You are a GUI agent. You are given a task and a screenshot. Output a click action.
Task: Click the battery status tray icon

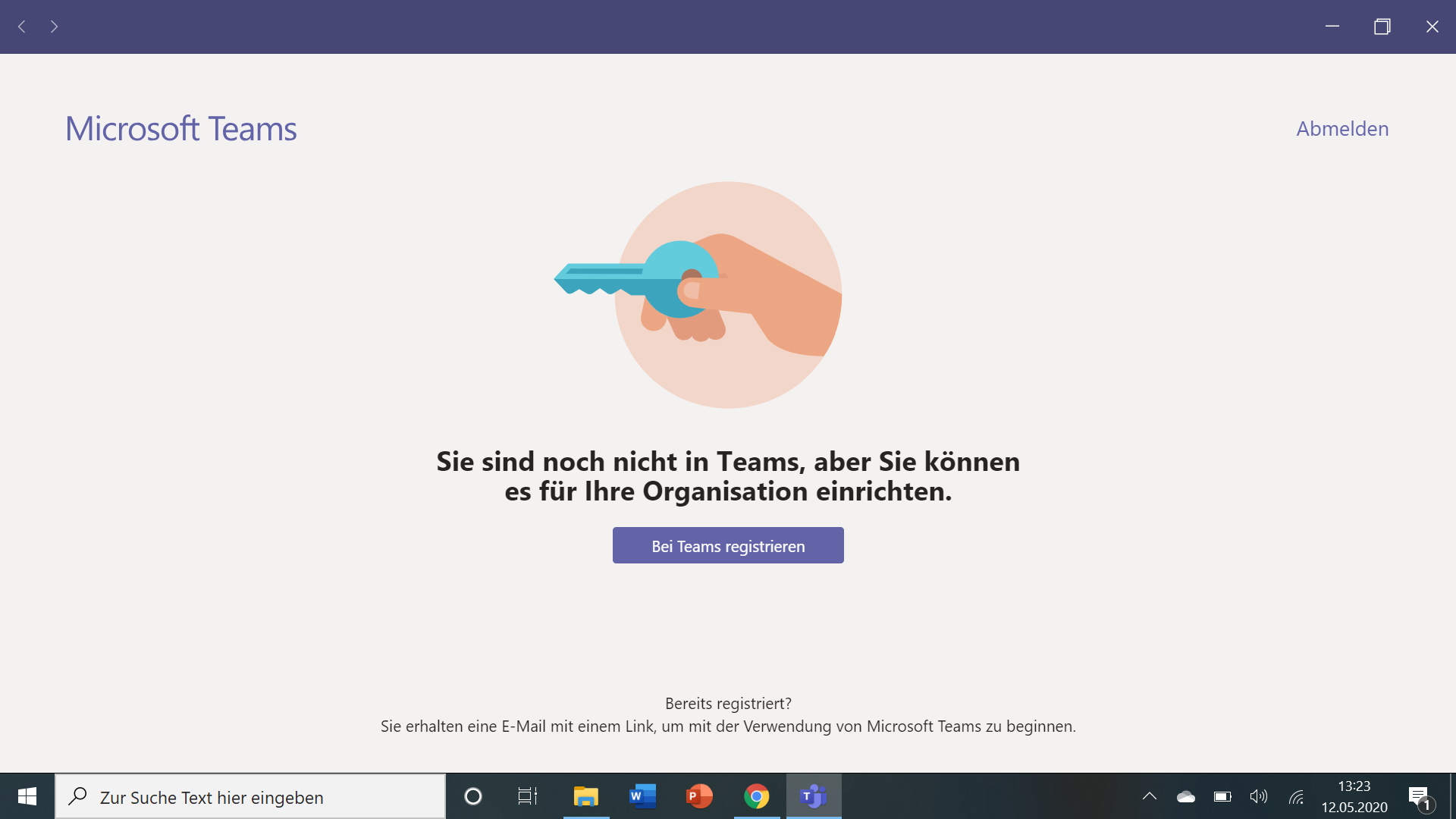(x=1222, y=796)
